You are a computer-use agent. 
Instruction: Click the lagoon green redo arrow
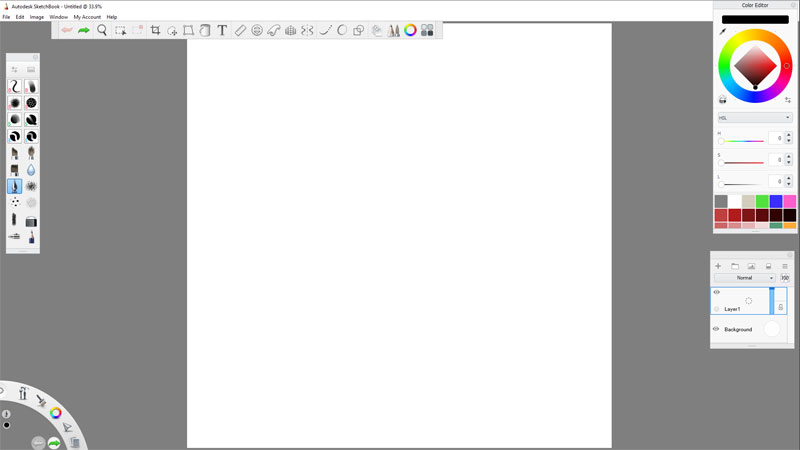(x=54, y=443)
